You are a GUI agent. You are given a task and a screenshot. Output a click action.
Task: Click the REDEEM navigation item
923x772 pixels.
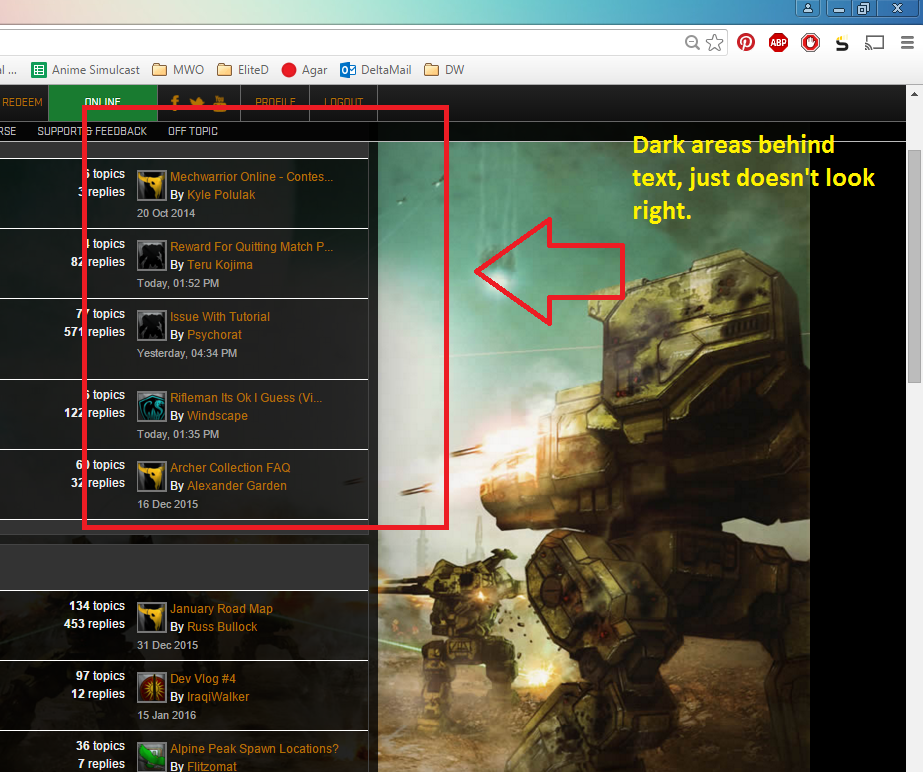(22, 102)
